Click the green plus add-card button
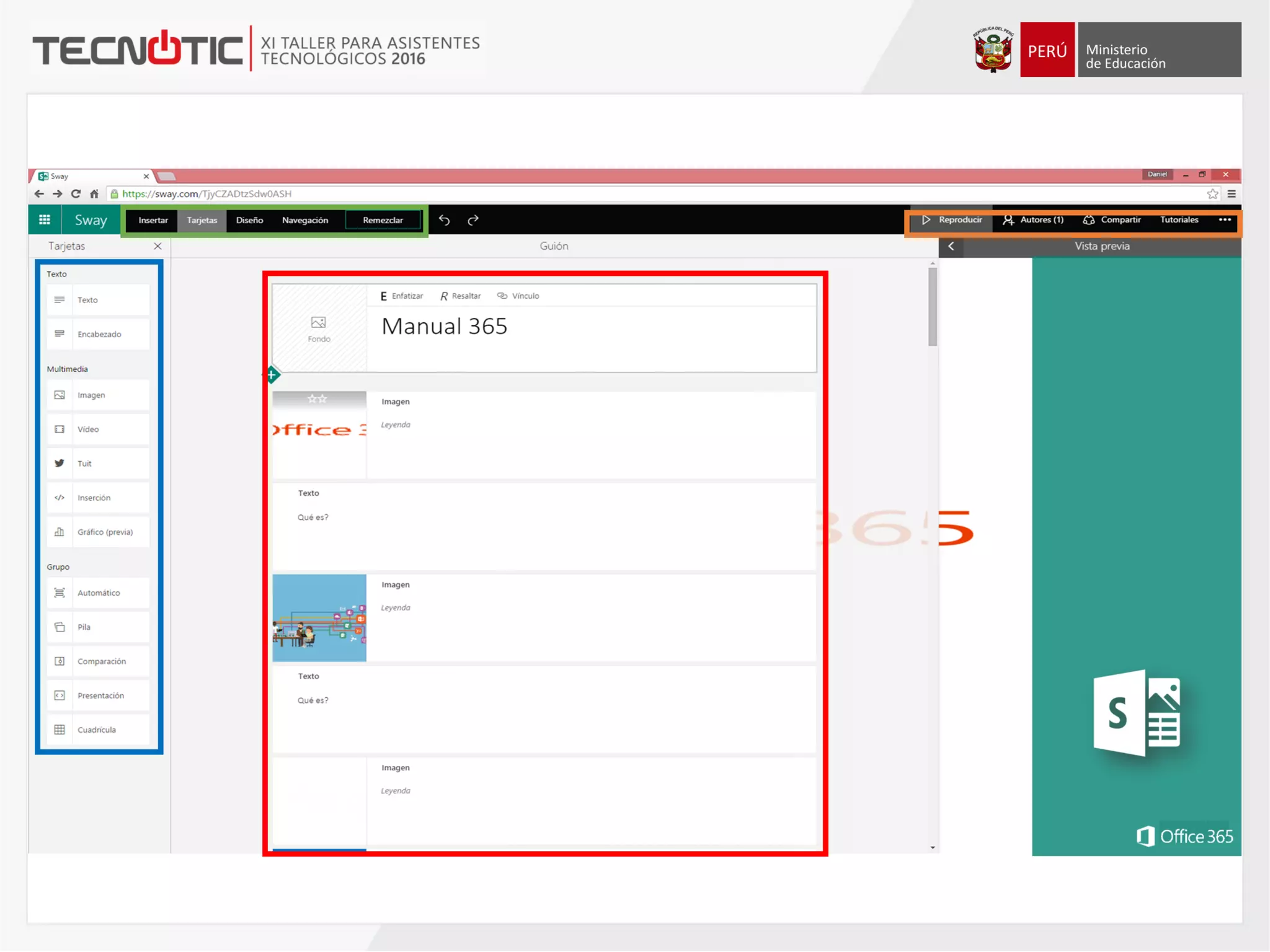The height and width of the screenshot is (952, 1270). click(x=272, y=374)
